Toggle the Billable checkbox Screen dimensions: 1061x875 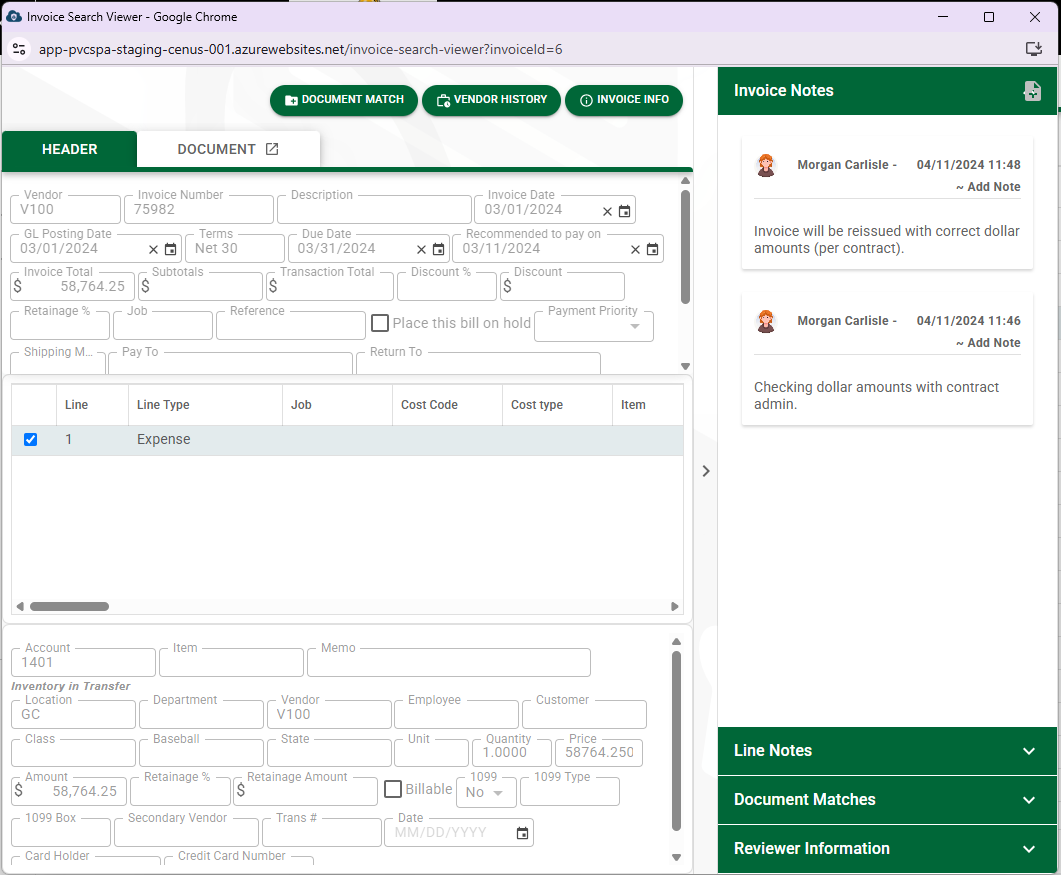(394, 789)
